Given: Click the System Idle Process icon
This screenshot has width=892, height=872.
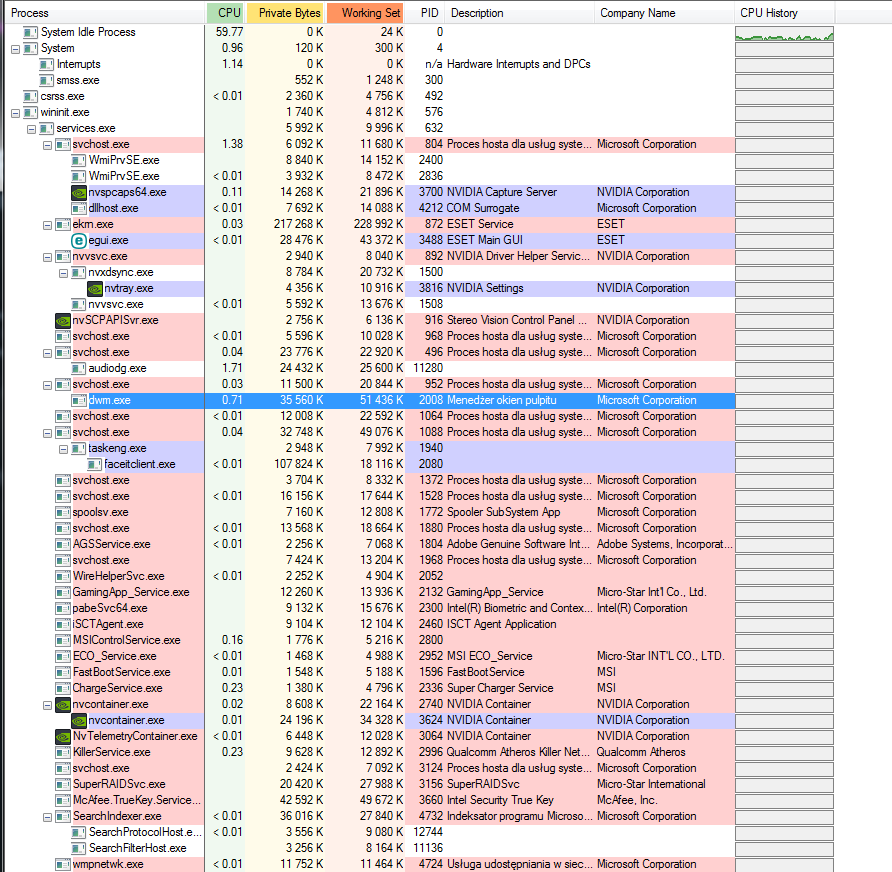Looking at the screenshot, I should (30, 32).
